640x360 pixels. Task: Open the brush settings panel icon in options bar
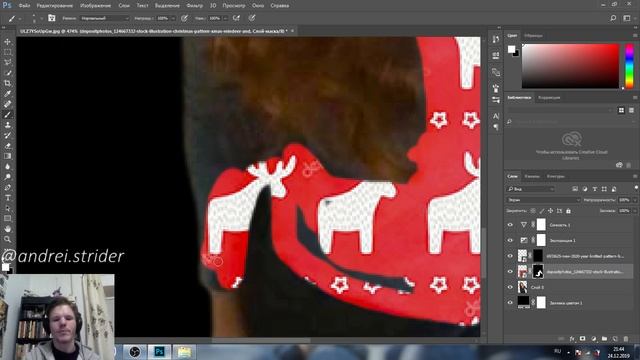[x=51, y=18]
